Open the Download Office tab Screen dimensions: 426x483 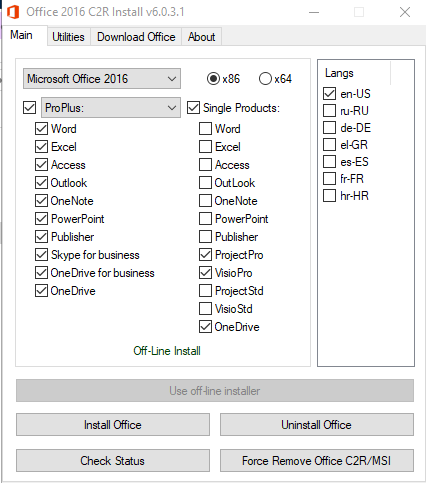pos(136,37)
